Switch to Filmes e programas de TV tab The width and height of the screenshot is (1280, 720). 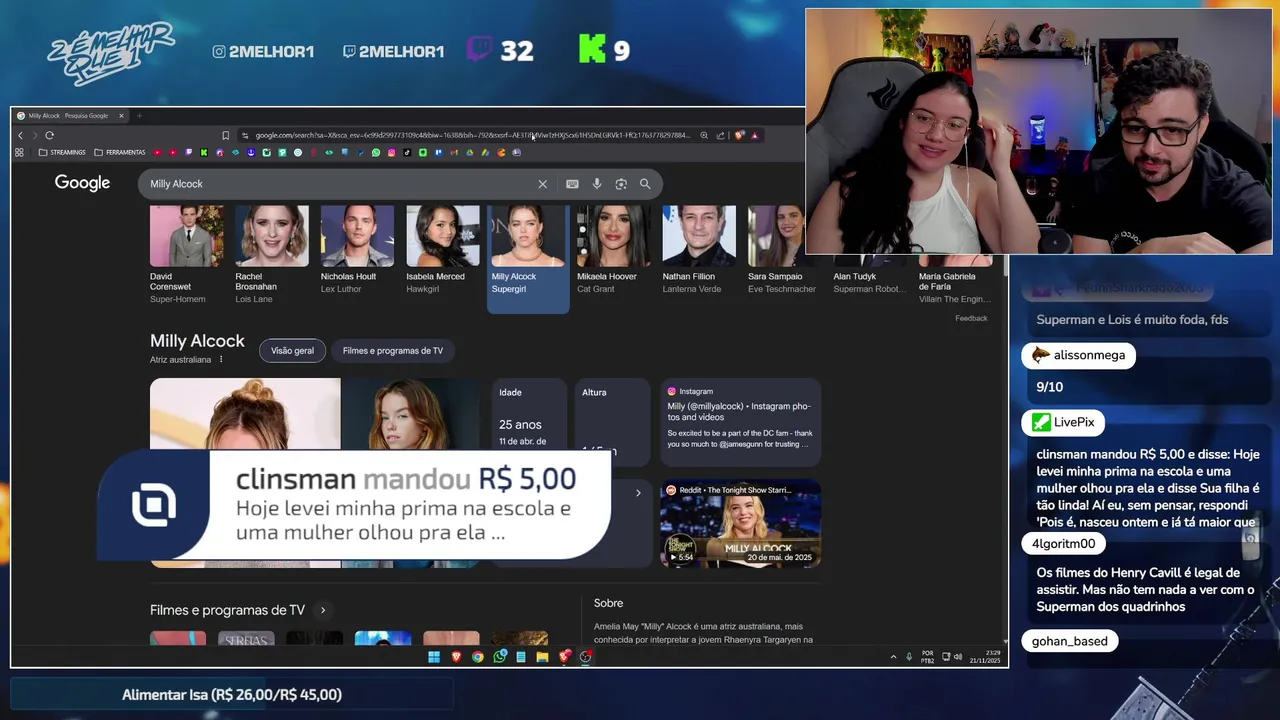pyautogui.click(x=393, y=351)
